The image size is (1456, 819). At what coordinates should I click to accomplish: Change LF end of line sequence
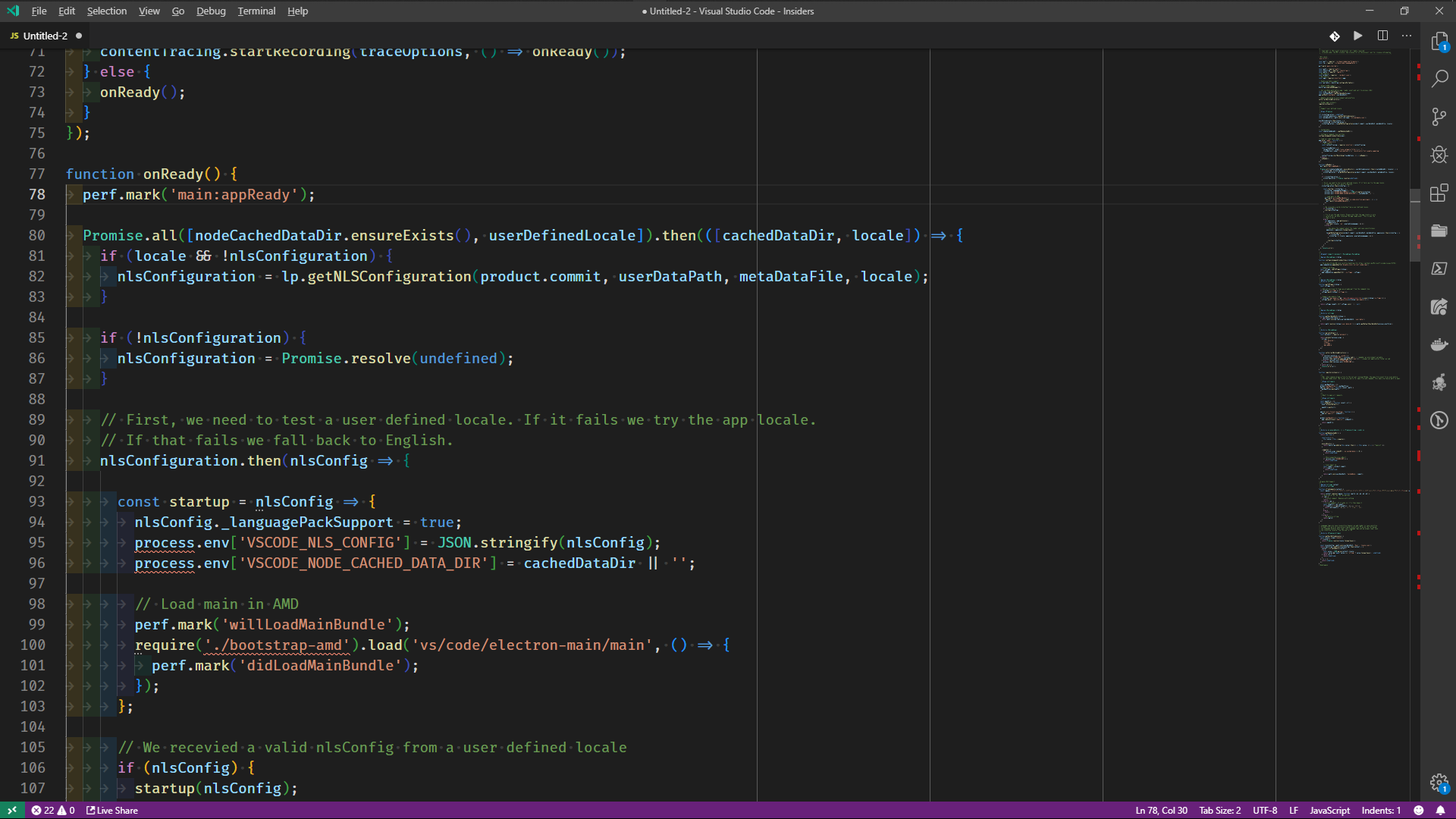click(1294, 810)
